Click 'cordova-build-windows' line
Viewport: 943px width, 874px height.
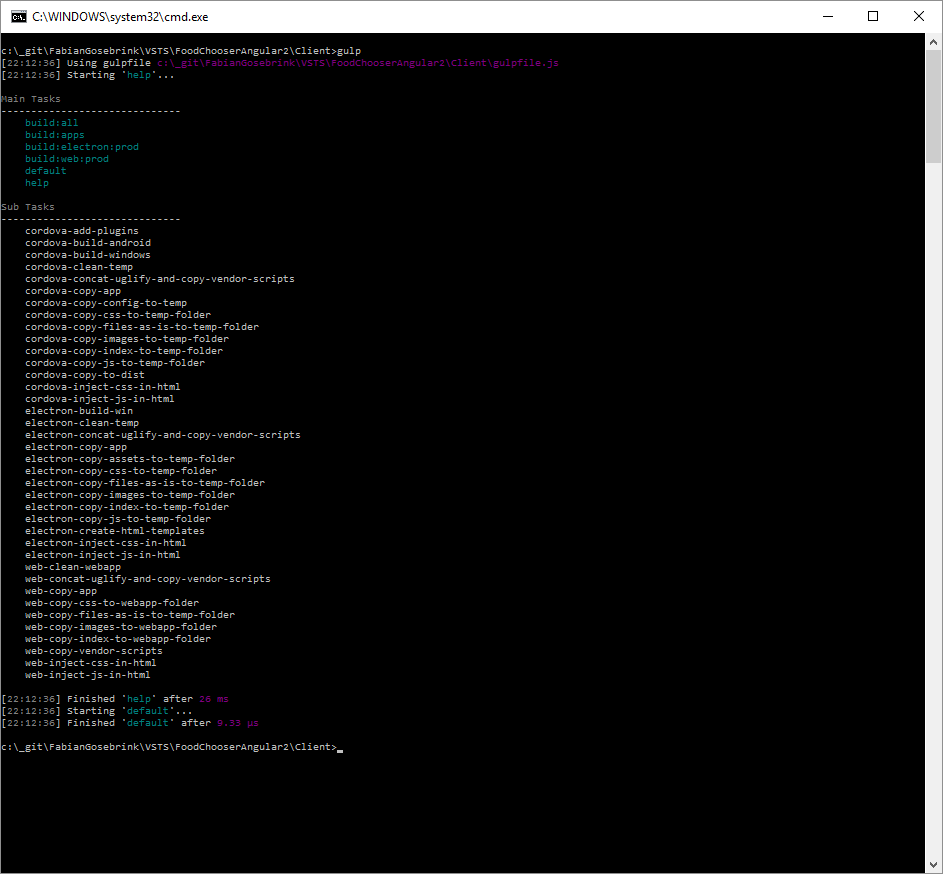[x=88, y=255]
